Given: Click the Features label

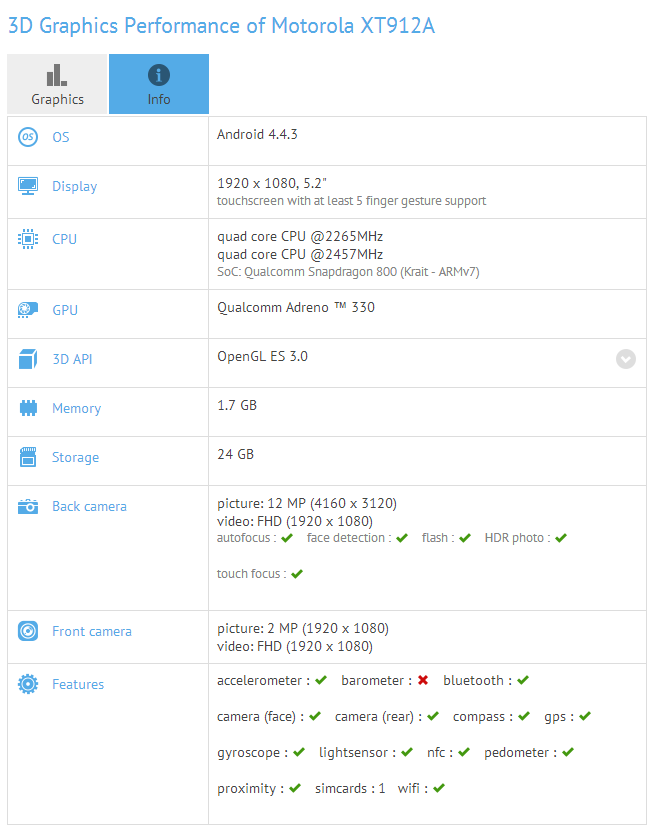Looking at the screenshot, I should 78,684.
